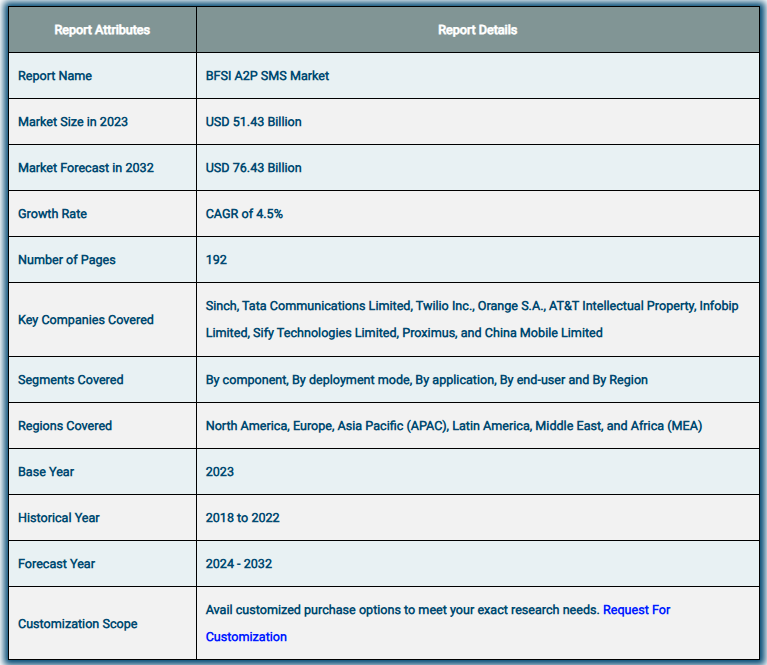
Task: Select the USD 76.43 Billion value
Action: click(x=253, y=168)
